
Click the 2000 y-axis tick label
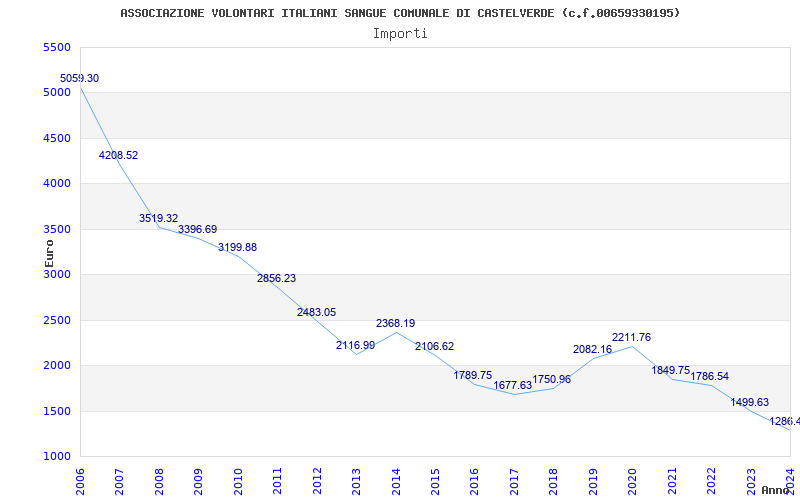tap(57, 366)
